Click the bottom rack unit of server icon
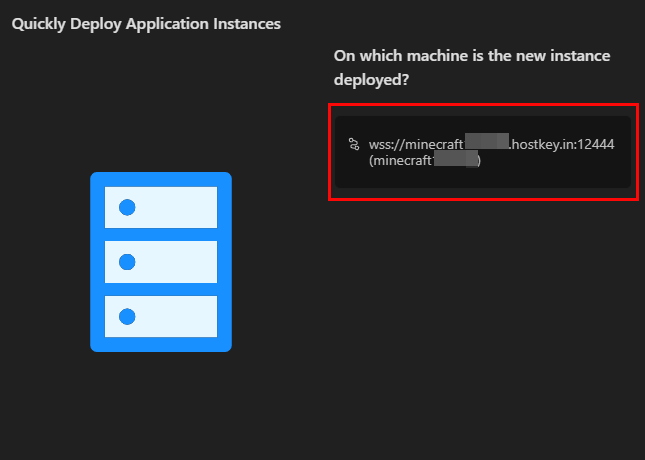 click(161, 316)
